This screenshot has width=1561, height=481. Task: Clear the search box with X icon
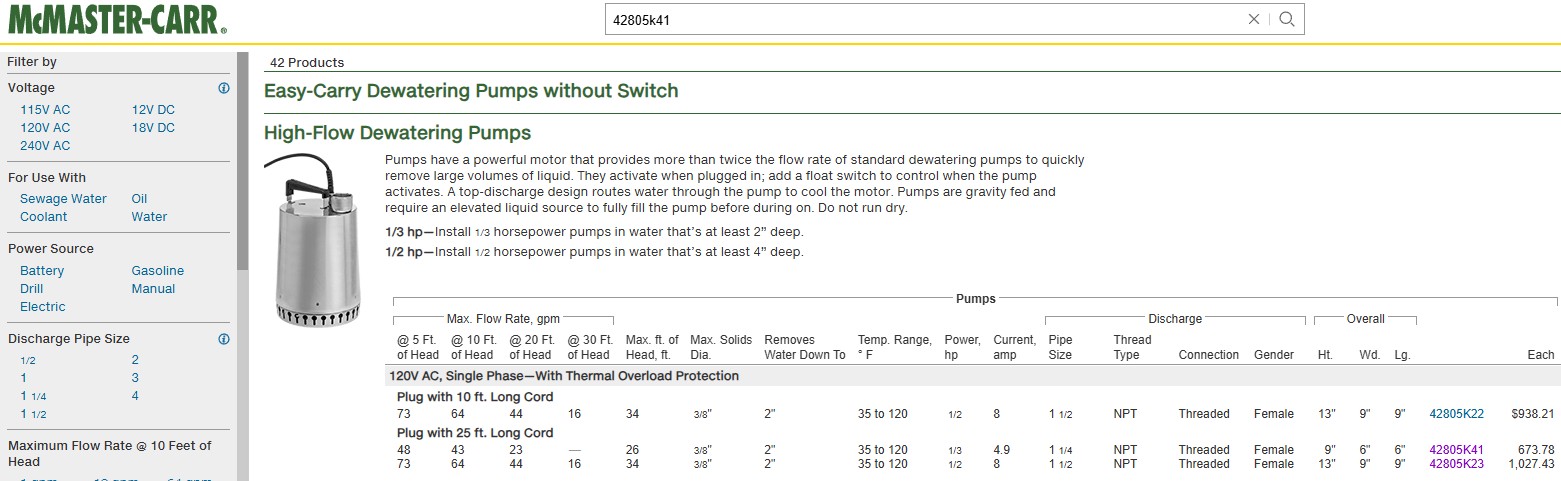point(1254,19)
